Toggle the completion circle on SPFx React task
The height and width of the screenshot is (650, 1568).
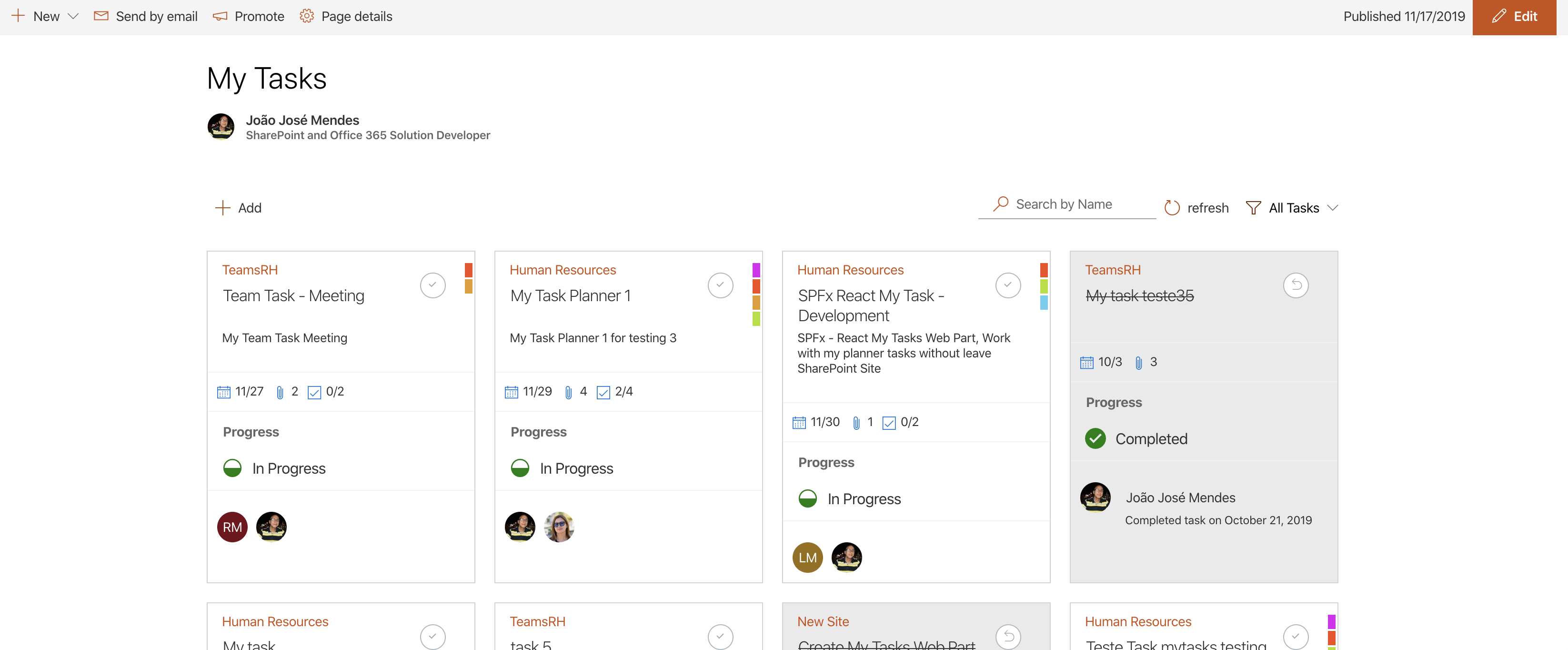click(x=1009, y=284)
